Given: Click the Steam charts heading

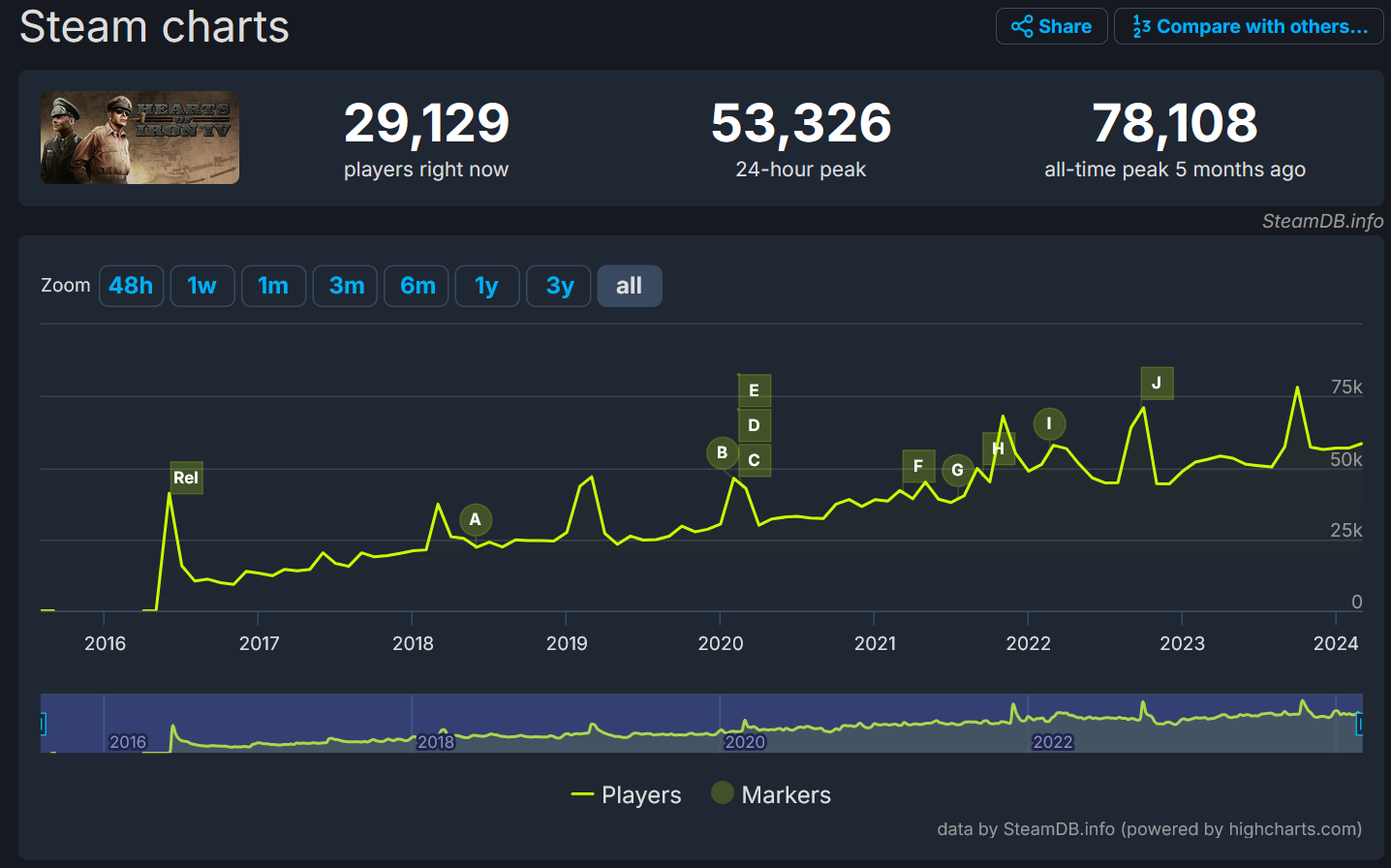Looking at the screenshot, I should point(155,26).
